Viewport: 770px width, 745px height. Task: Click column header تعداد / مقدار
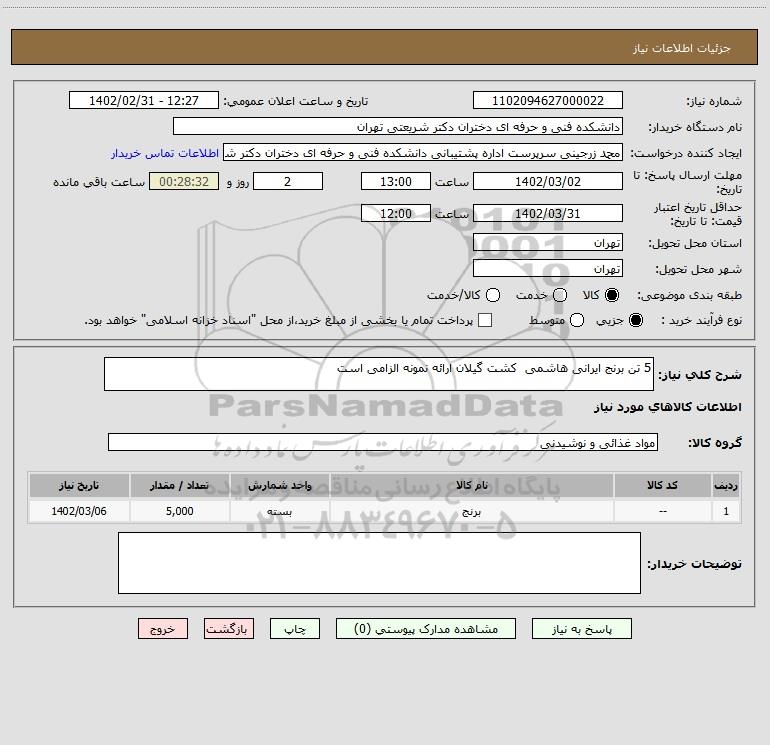click(179, 485)
